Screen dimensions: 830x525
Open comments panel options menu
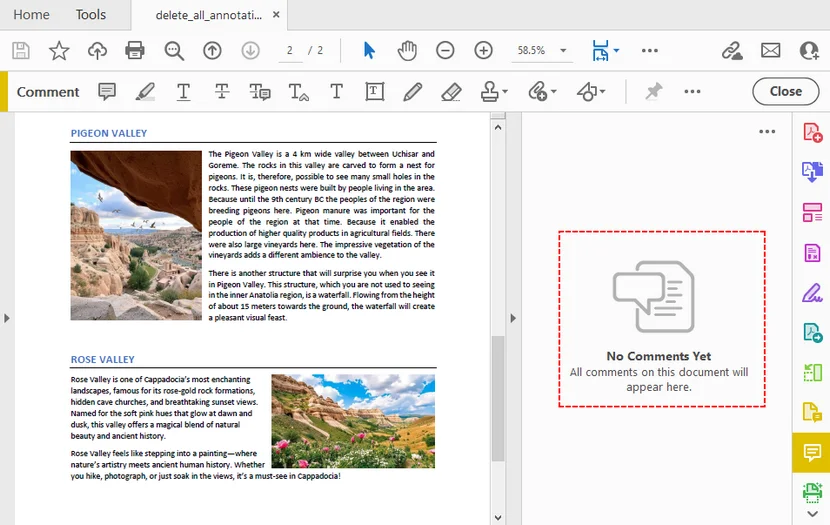pos(767,131)
